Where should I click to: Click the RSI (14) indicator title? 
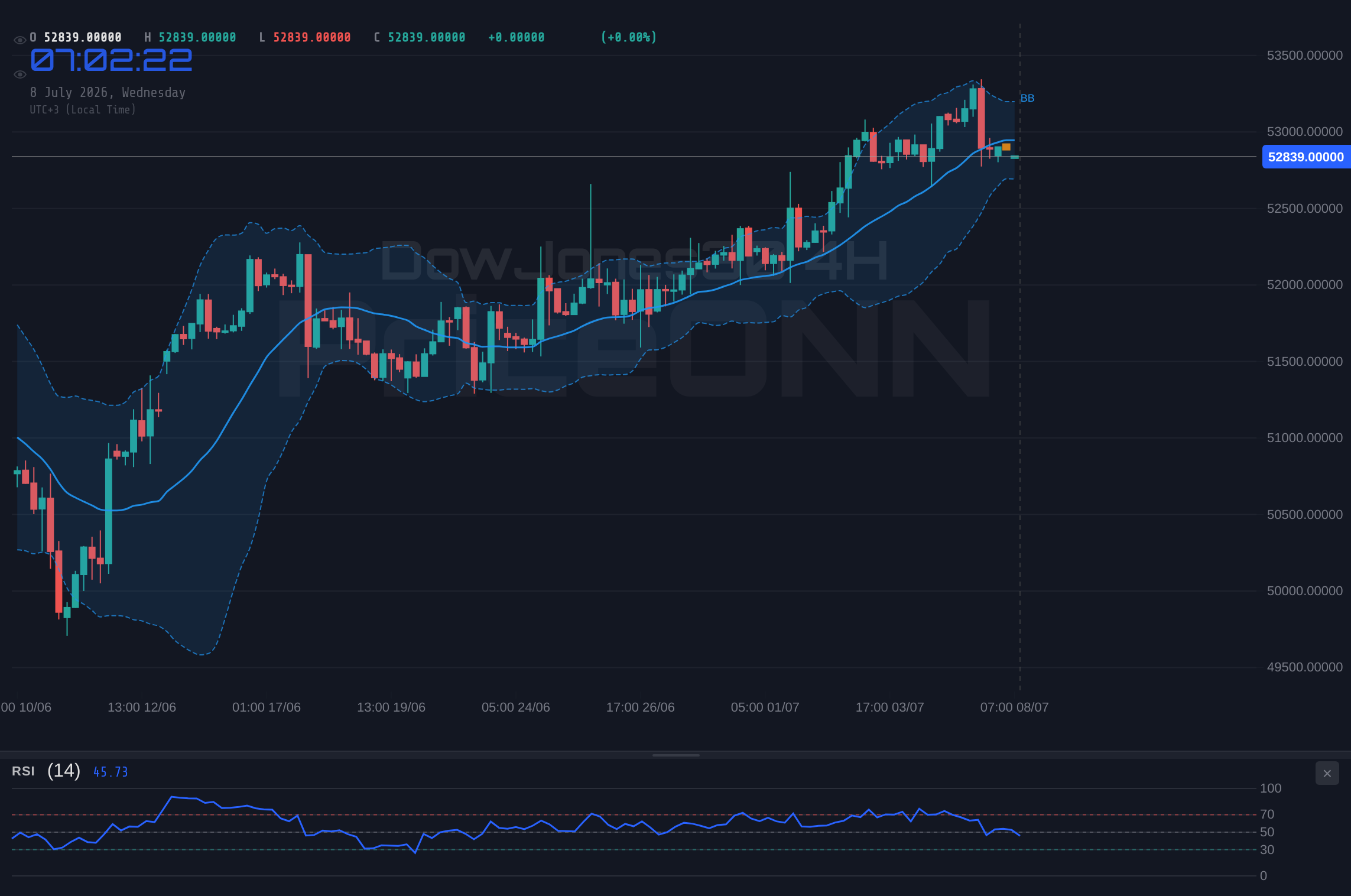click(x=46, y=771)
